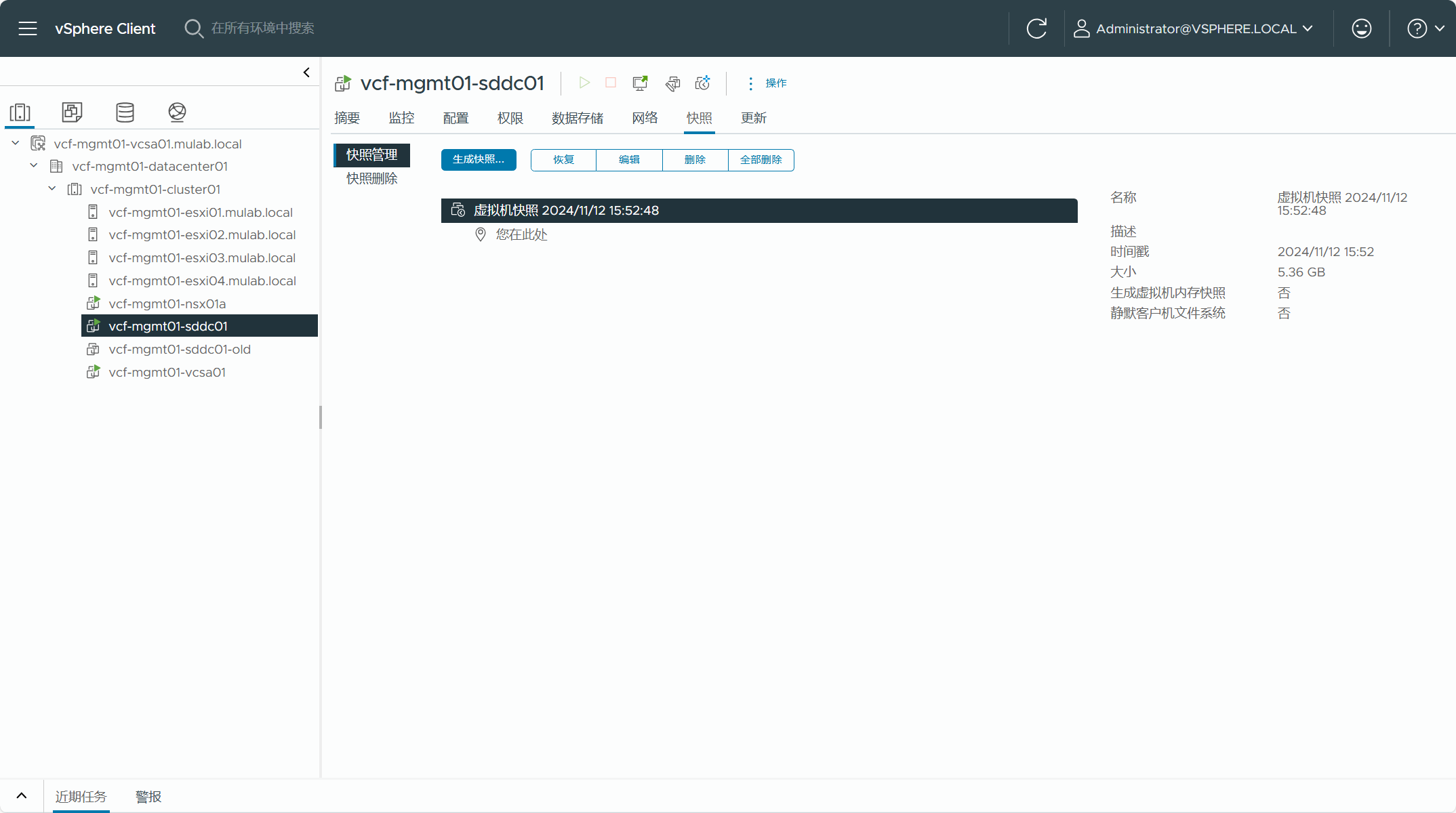Launch the VM console icon
Viewport: 1456px width, 813px height.
pyautogui.click(x=640, y=83)
